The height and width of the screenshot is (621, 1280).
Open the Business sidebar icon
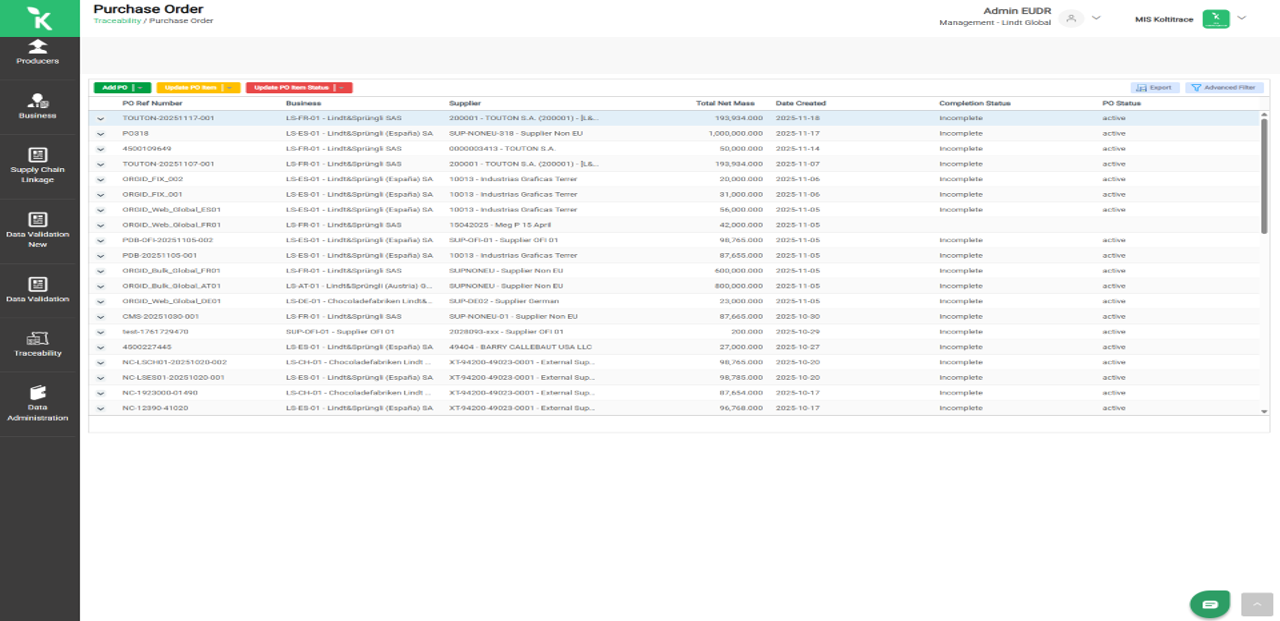coord(38,100)
